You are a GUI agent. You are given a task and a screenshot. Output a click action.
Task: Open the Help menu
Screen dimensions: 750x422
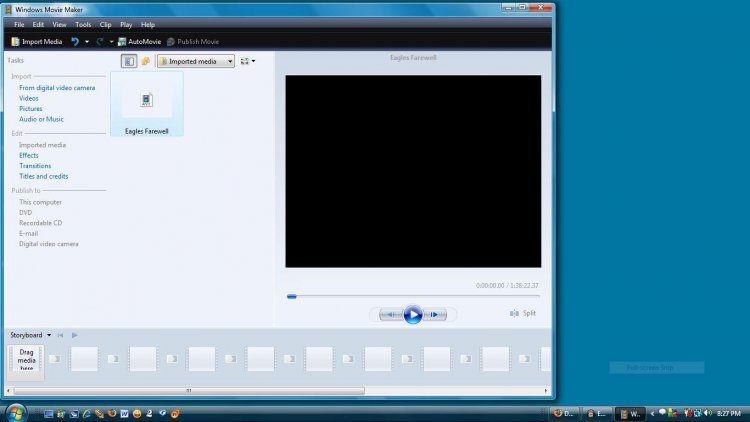point(148,24)
